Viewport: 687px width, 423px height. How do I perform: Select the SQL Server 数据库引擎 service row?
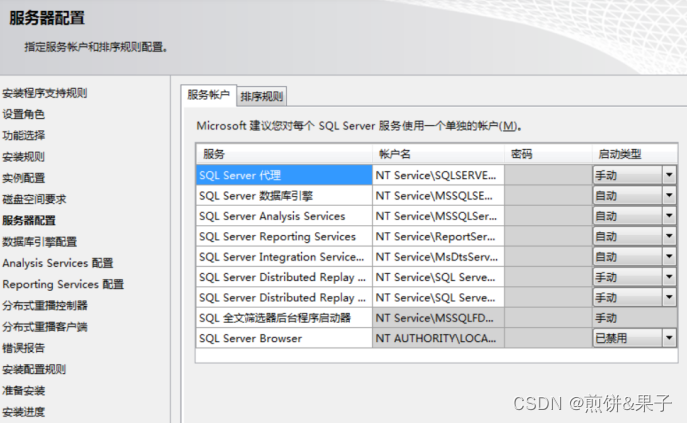pyautogui.click(x=284, y=196)
